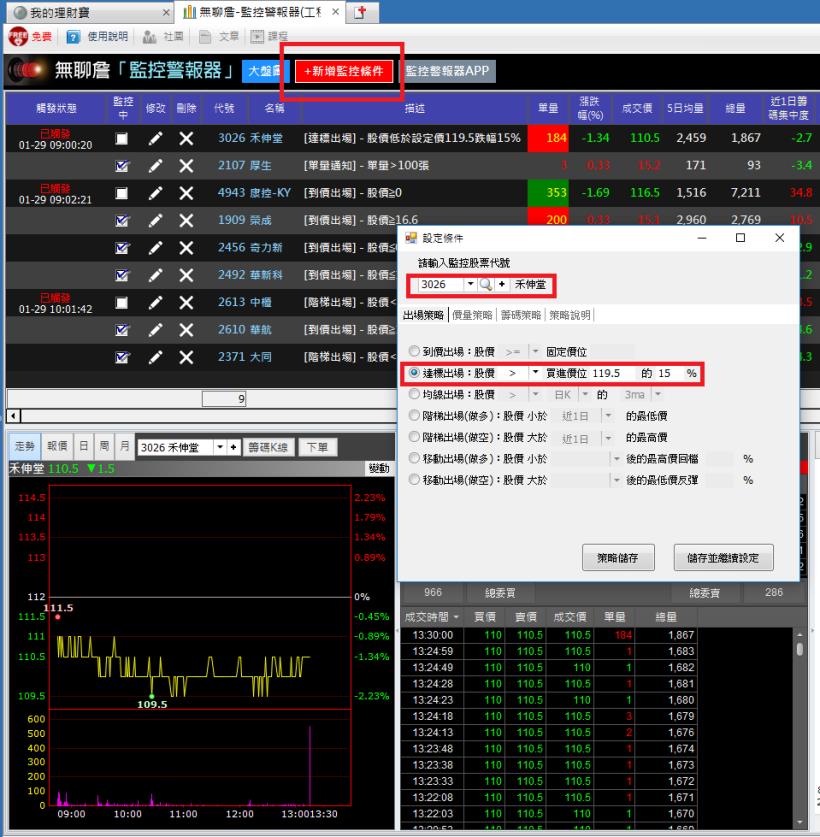This screenshot has height=837, width=820.
Task: Edit the 2107 厚生 condition pencil icon
Action: 155,166
